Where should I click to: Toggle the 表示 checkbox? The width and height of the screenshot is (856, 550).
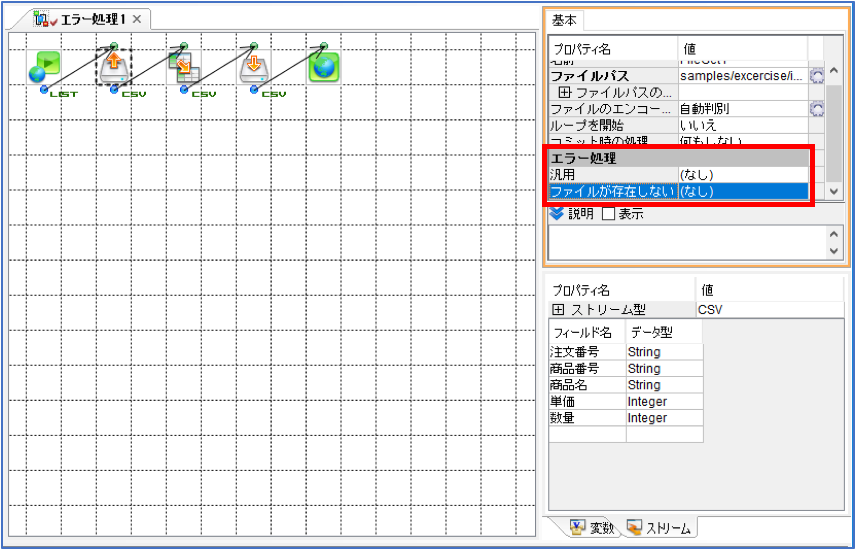pos(608,214)
